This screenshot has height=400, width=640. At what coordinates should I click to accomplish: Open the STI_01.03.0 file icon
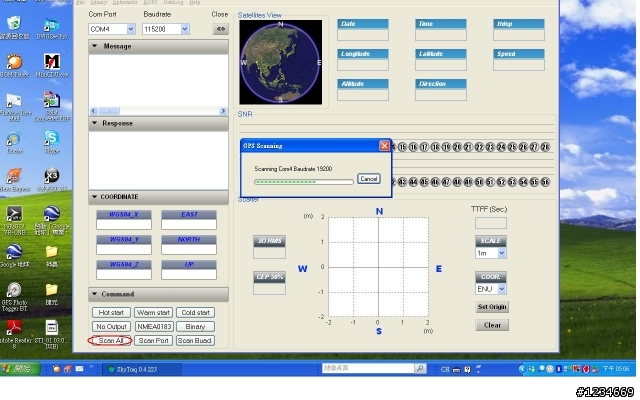click(x=52, y=328)
